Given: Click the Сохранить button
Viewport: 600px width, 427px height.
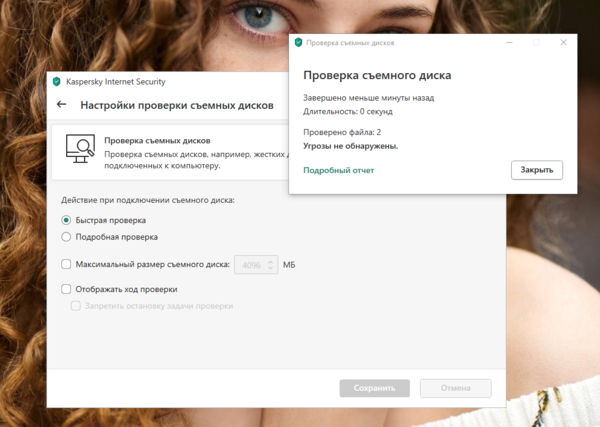Looking at the screenshot, I should [x=375, y=388].
